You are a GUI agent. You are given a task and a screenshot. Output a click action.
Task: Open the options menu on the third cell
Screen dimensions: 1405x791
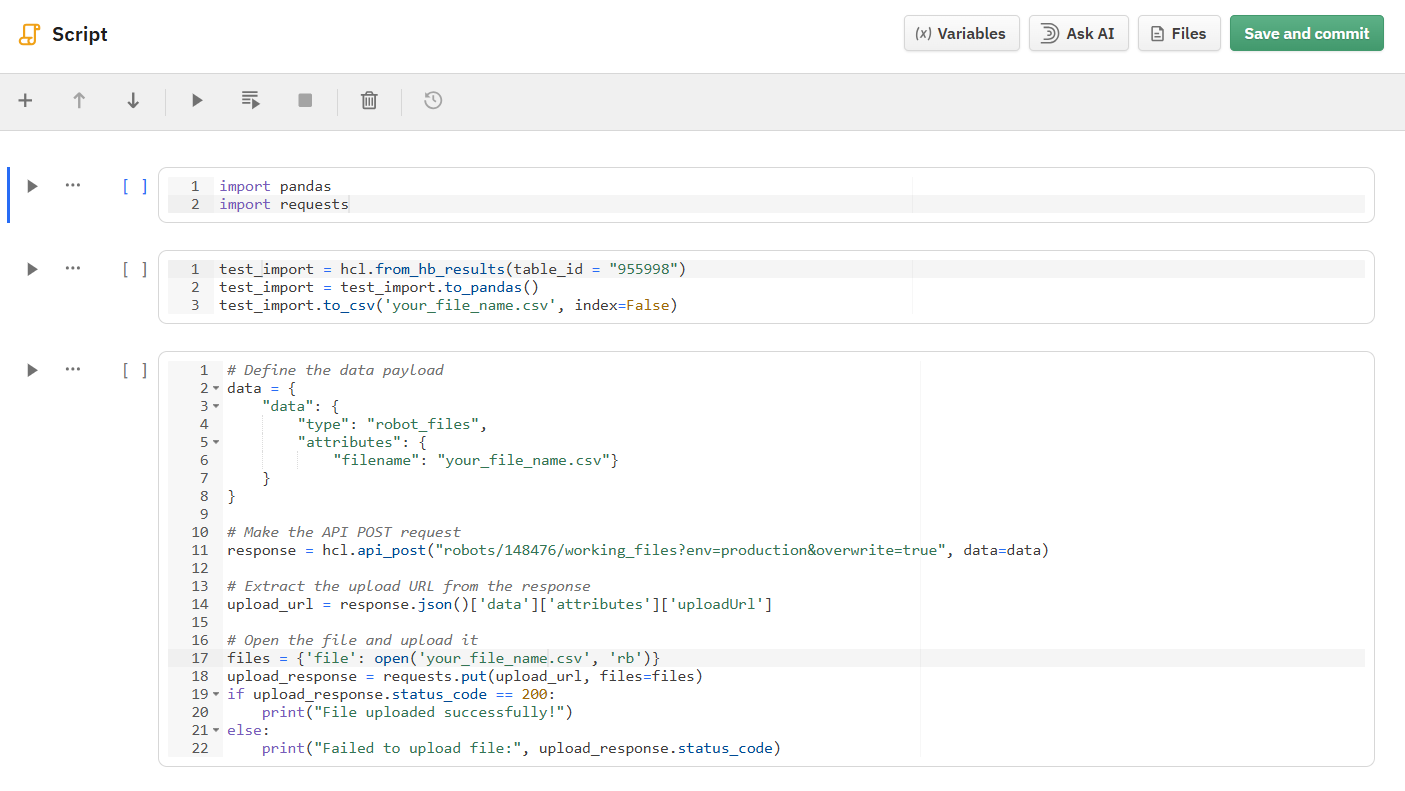pos(72,369)
